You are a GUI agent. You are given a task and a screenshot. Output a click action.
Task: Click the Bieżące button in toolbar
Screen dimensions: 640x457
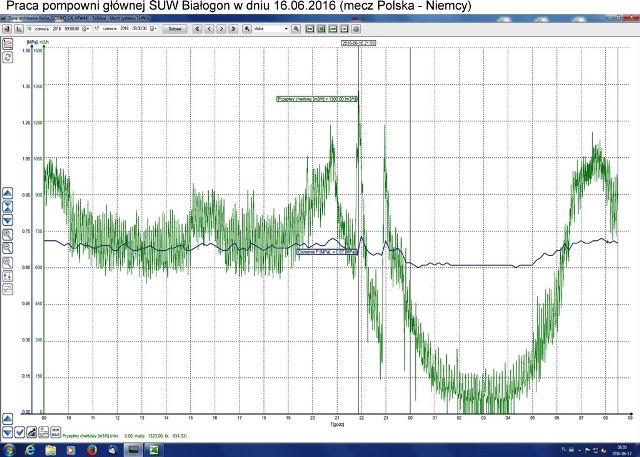pos(176,29)
